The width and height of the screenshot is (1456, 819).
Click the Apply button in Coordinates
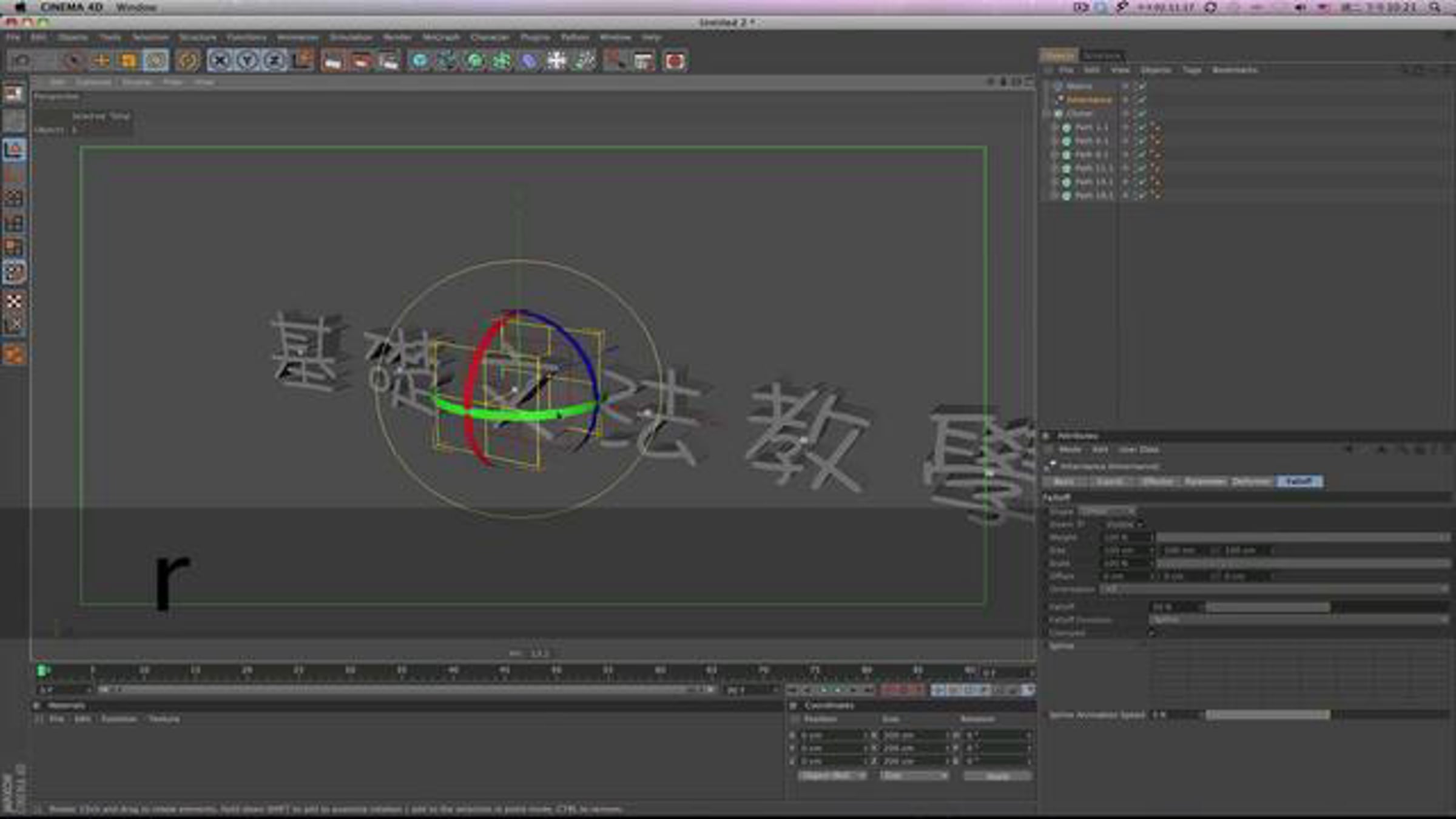click(x=997, y=776)
